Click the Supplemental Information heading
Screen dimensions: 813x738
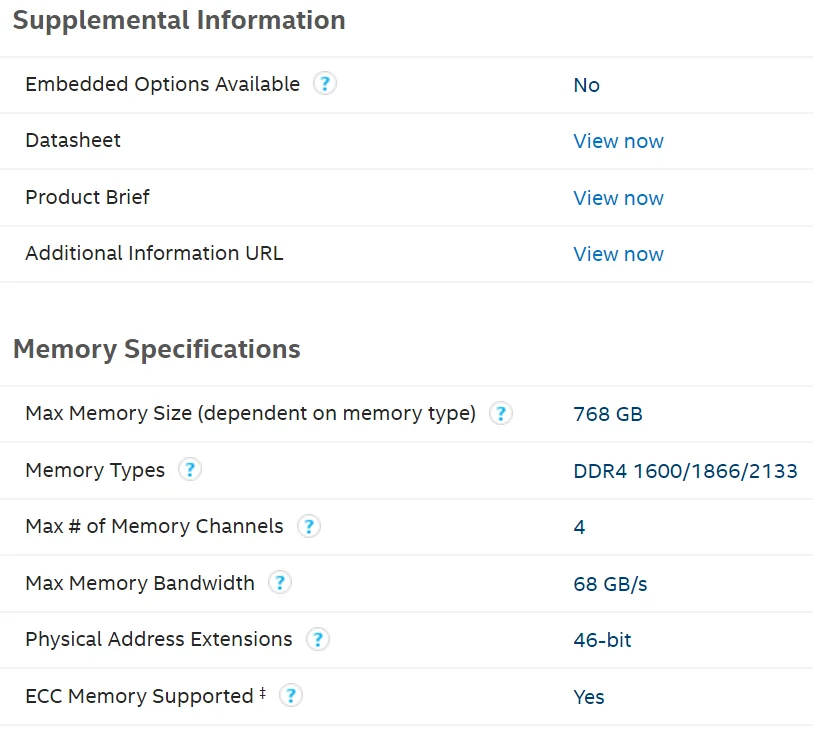(x=179, y=20)
